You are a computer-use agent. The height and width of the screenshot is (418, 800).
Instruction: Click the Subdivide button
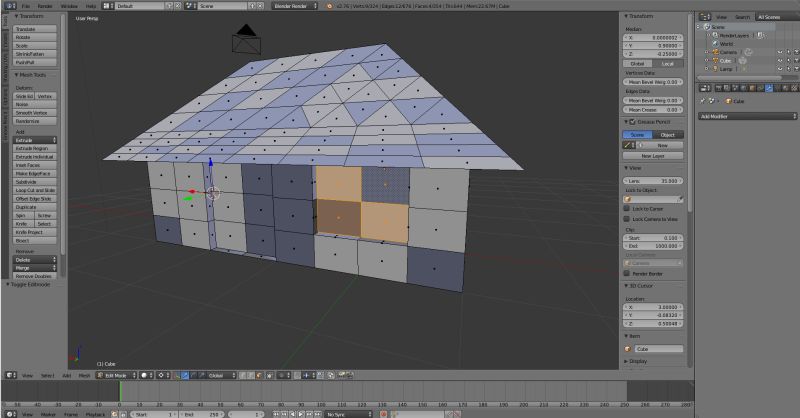coord(35,182)
